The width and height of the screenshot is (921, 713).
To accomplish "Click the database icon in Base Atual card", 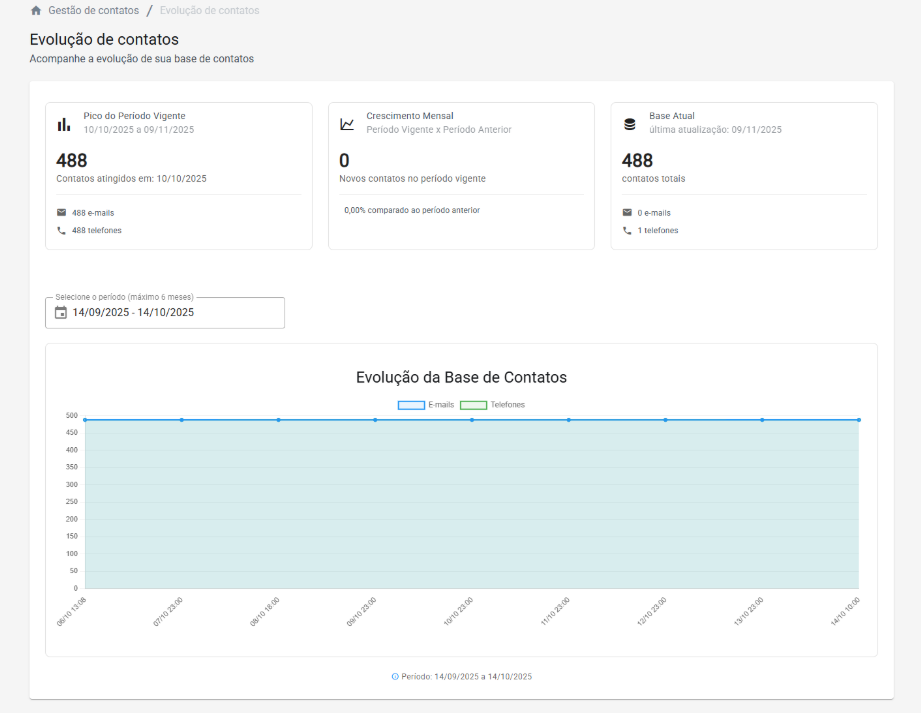I will coord(629,124).
